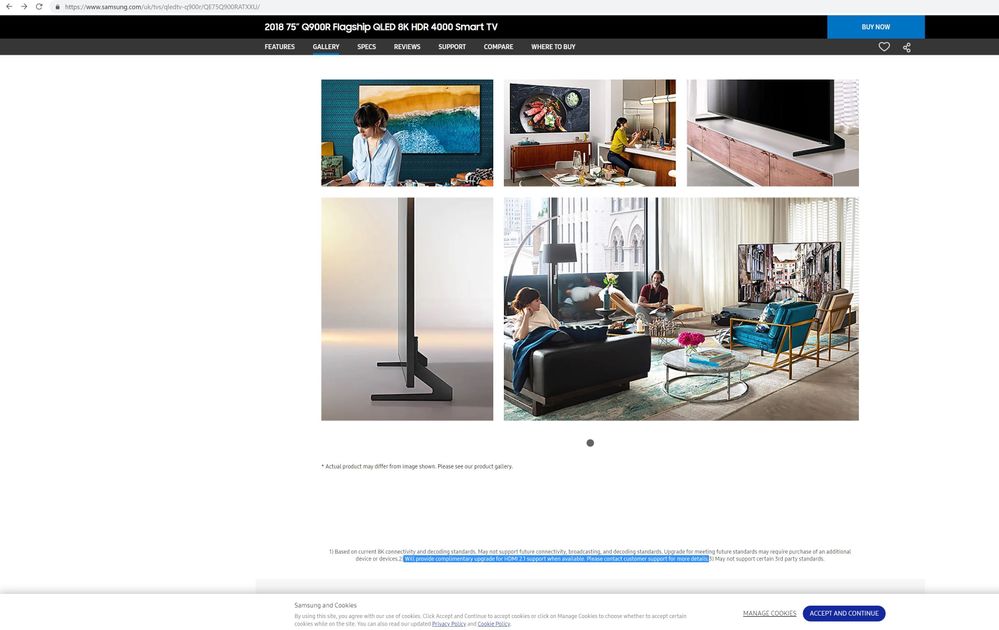This screenshot has height=630, width=999.
Task: Switch to the COMPARE tab
Action: click(x=498, y=47)
